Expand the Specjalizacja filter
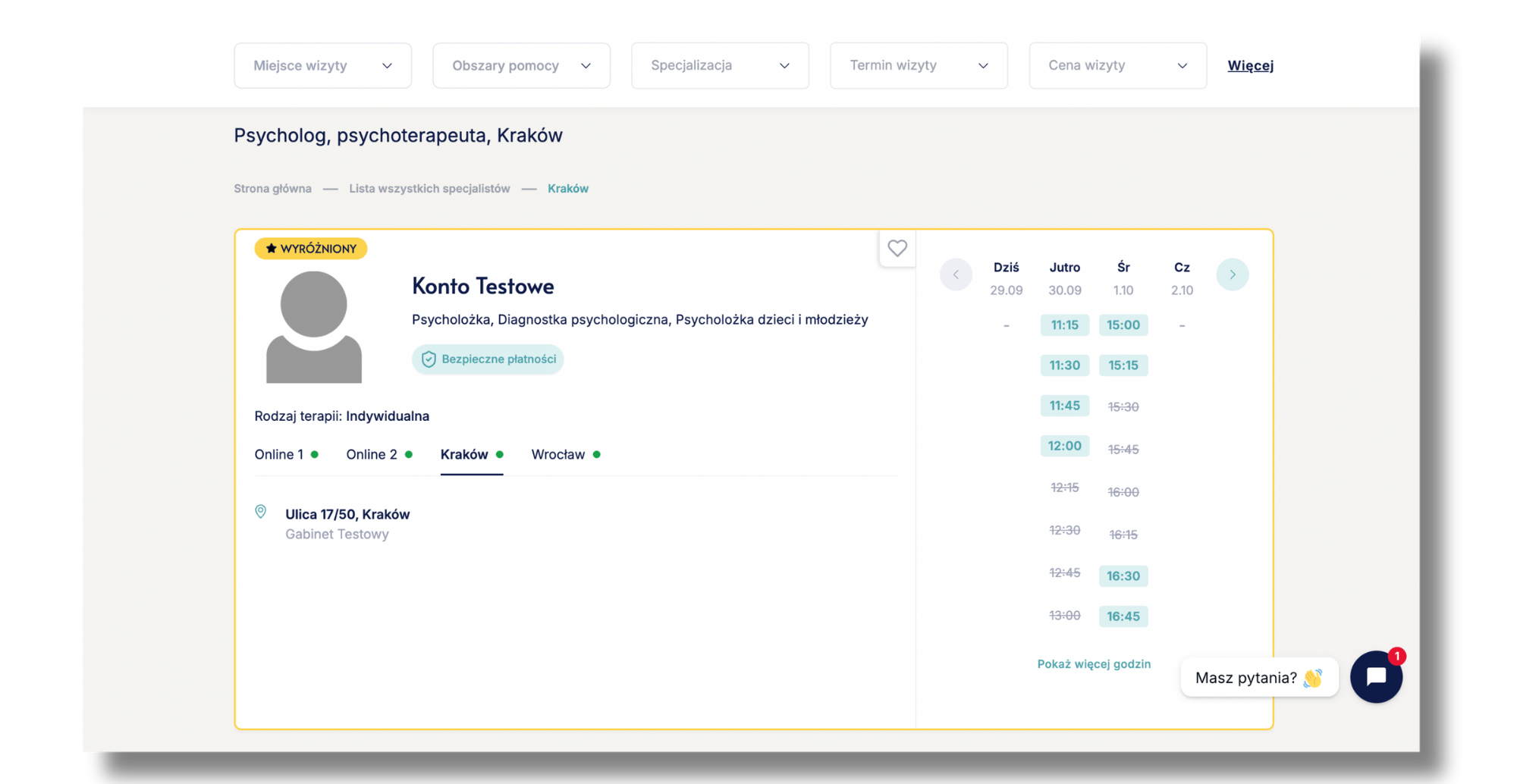The image size is (1517, 784). pyautogui.click(x=720, y=66)
